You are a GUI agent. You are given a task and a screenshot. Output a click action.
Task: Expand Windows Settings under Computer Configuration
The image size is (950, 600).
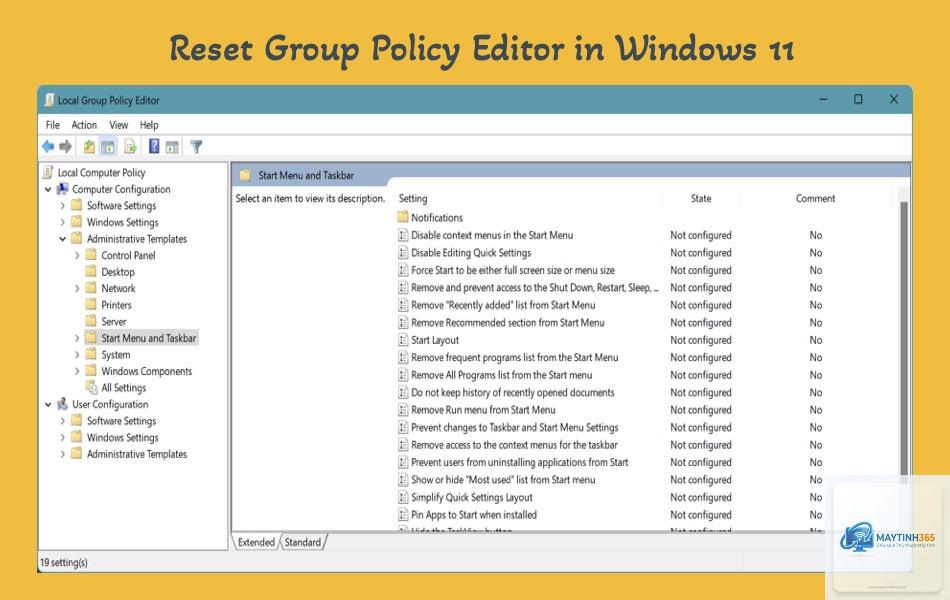coord(62,222)
